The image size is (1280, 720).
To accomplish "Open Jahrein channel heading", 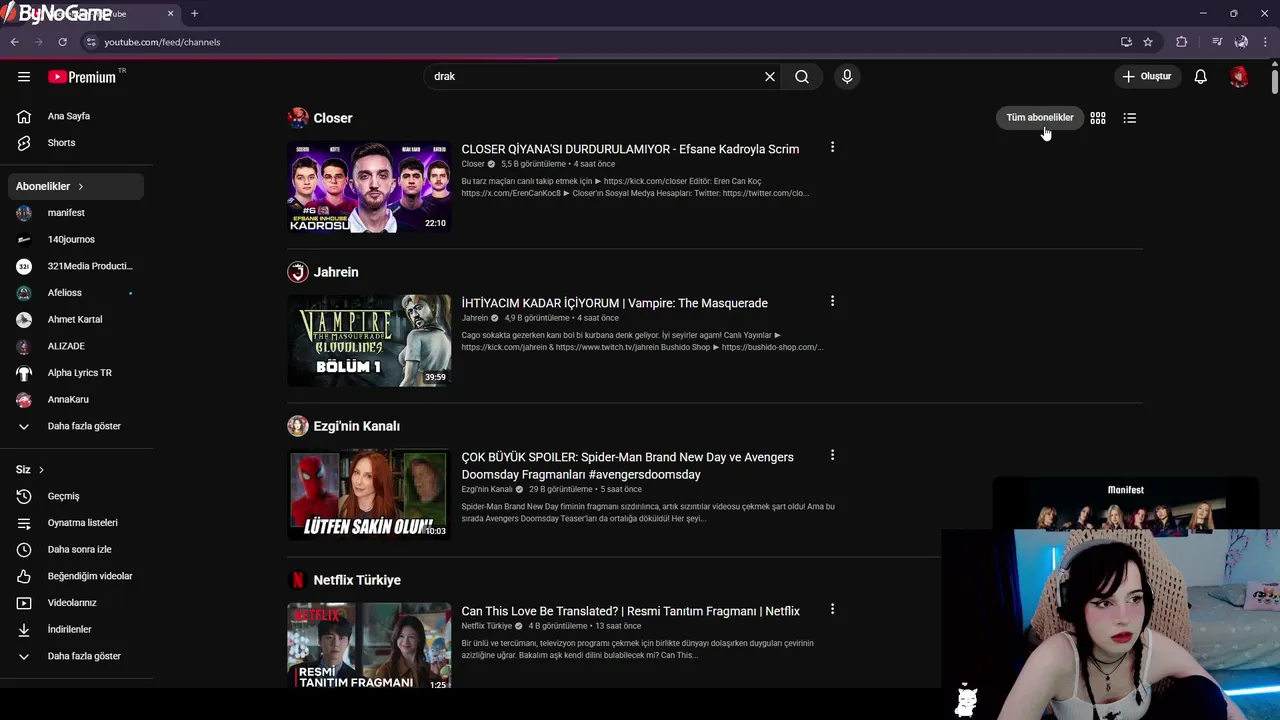I will click(x=336, y=272).
